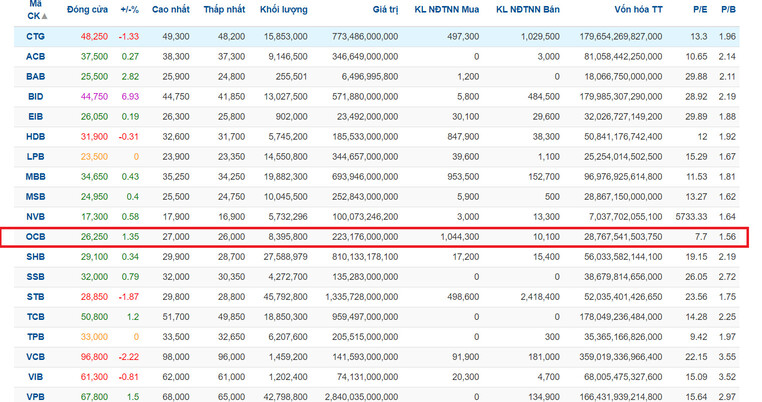Image resolution: width=762 pixels, height=402 pixels.
Task: Open the ACB stock ticker link
Action: point(35,56)
